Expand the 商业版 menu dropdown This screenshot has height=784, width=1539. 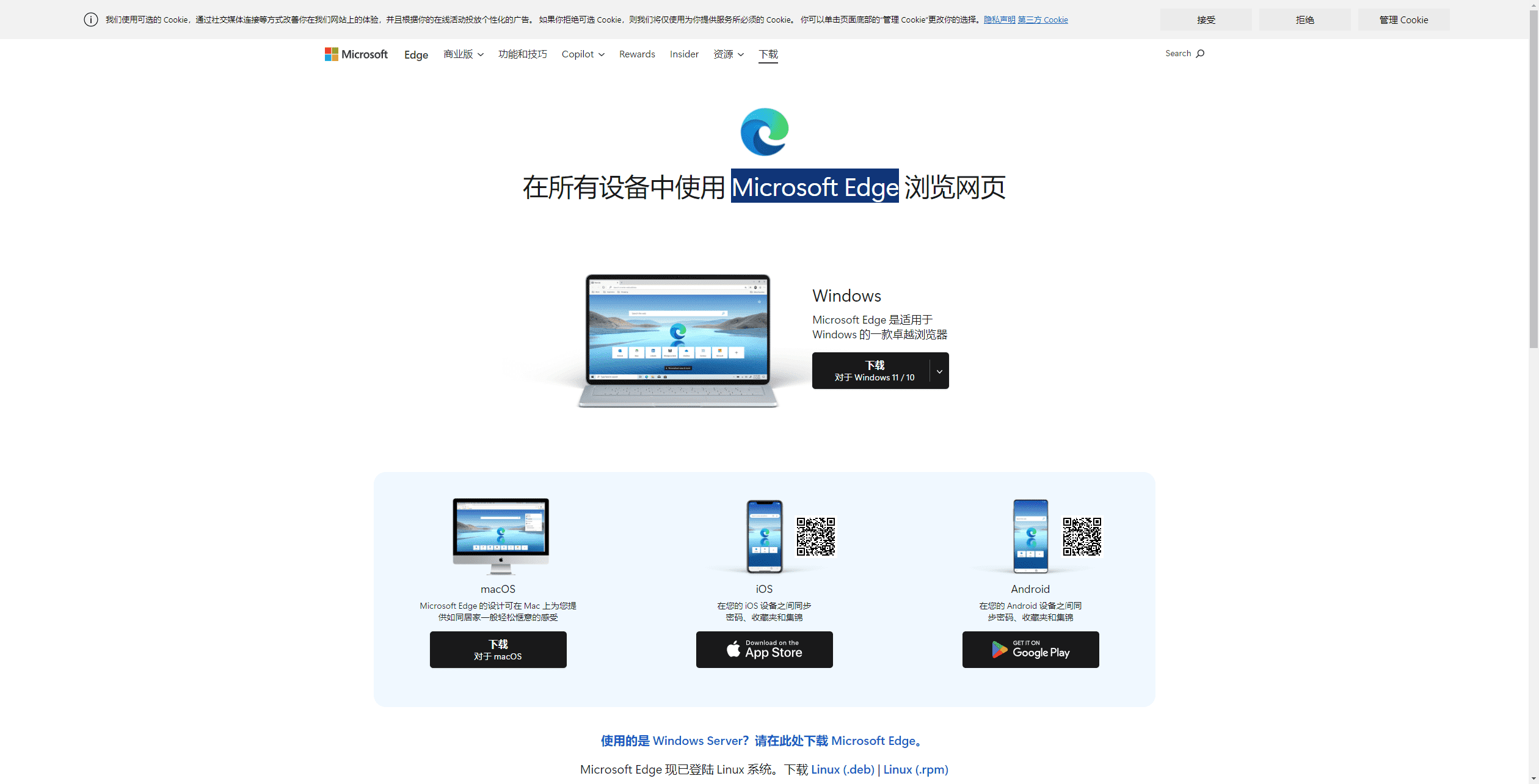click(463, 54)
